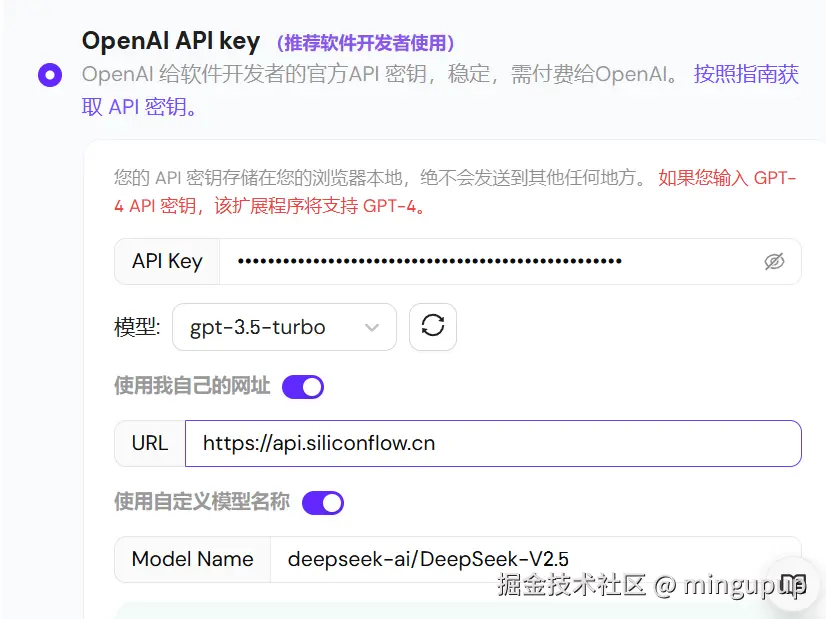Toggle the 使用我自己的网址 switch

click(x=303, y=387)
